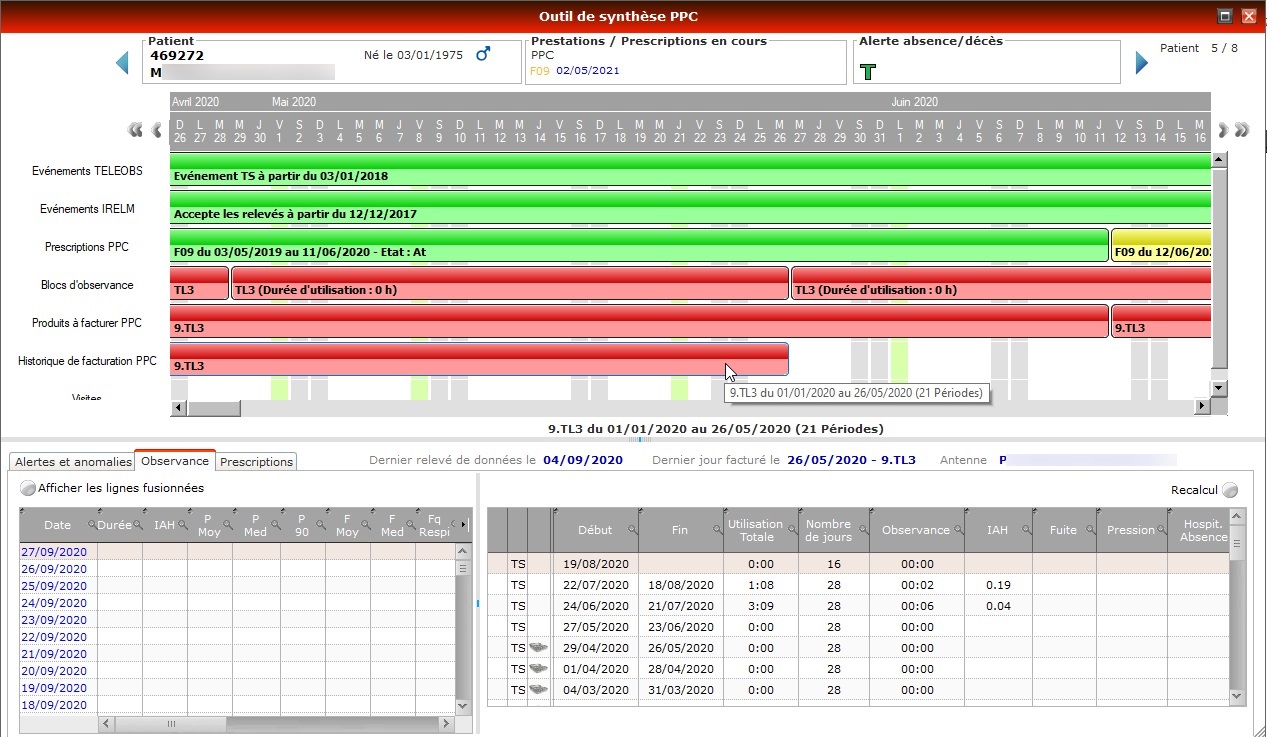
Task: Select date 18/09/2020 in daily table
Action: (x=53, y=705)
